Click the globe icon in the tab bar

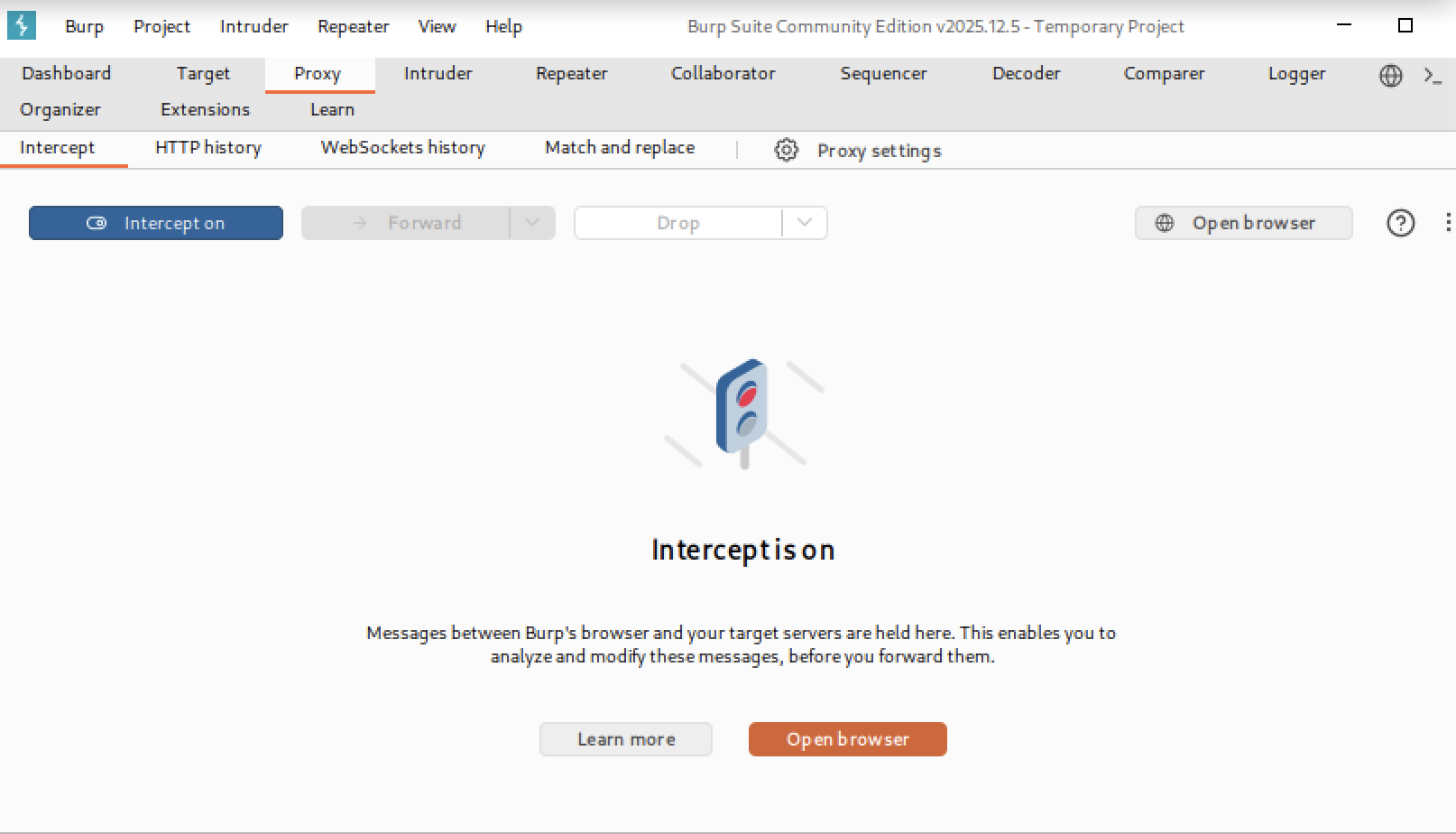[x=1390, y=75]
